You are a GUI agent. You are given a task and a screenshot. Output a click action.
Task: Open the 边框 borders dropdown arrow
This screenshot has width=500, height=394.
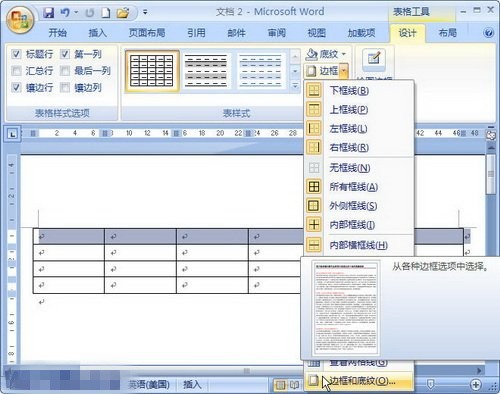click(344, 71)
